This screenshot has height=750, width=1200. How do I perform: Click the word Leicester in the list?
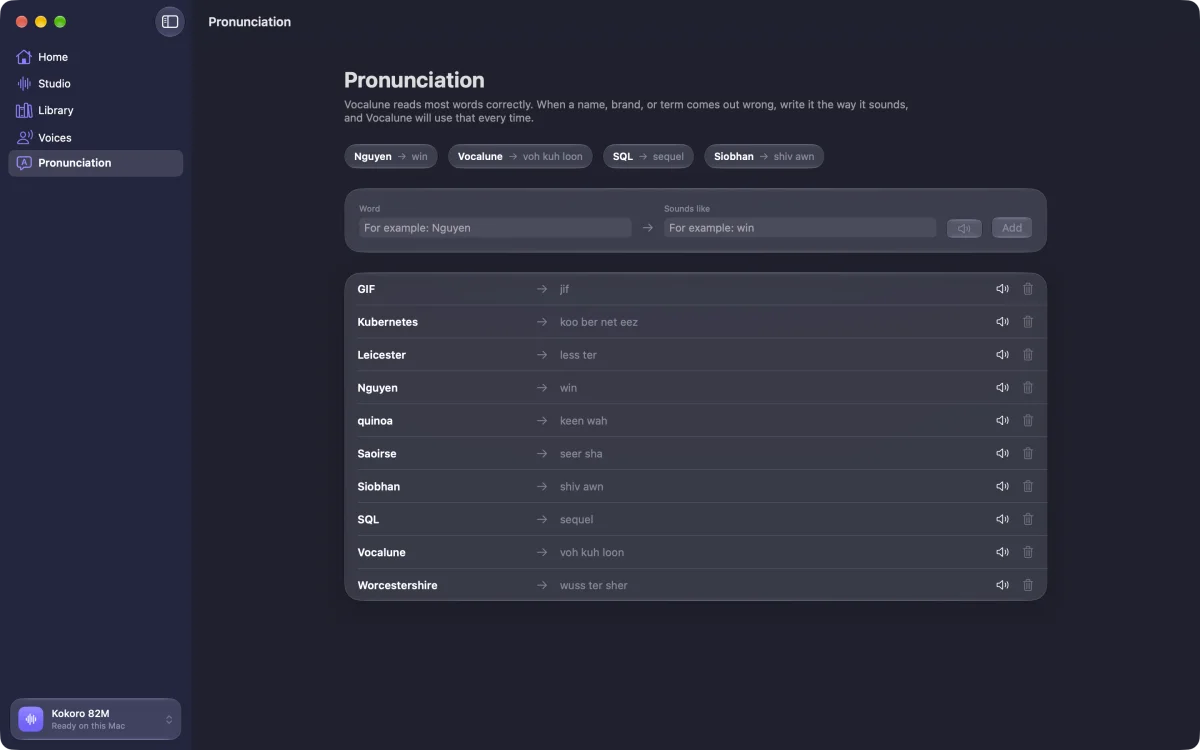coord(382,355)
